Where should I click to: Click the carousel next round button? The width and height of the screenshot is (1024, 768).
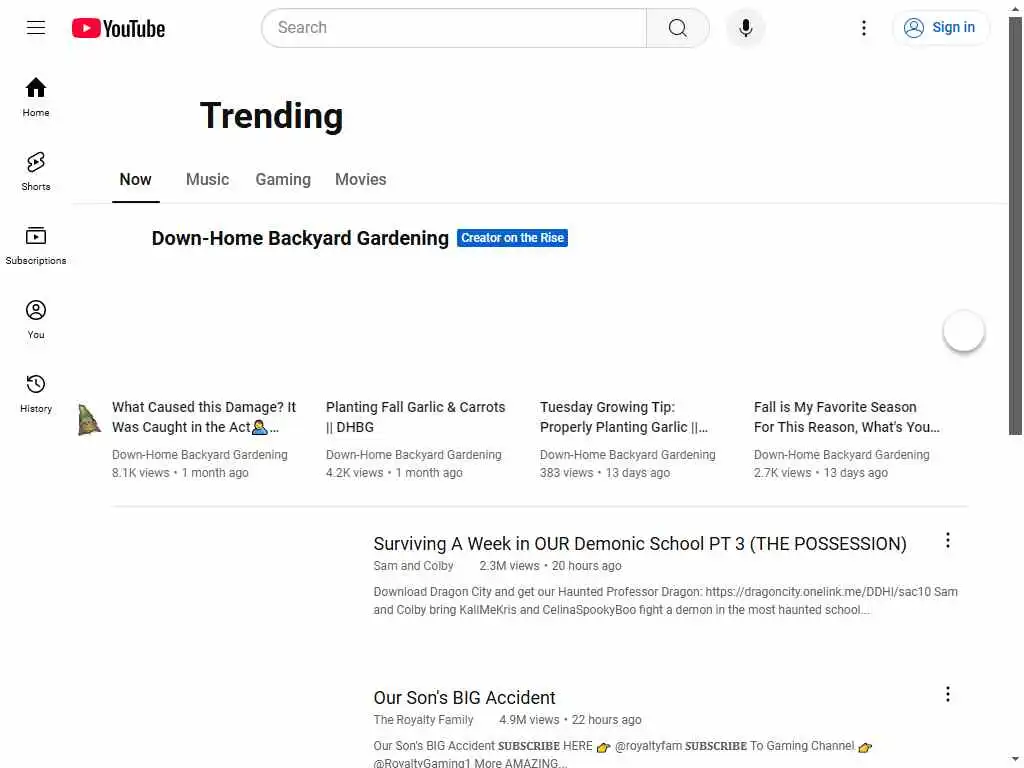click(964, 331)
